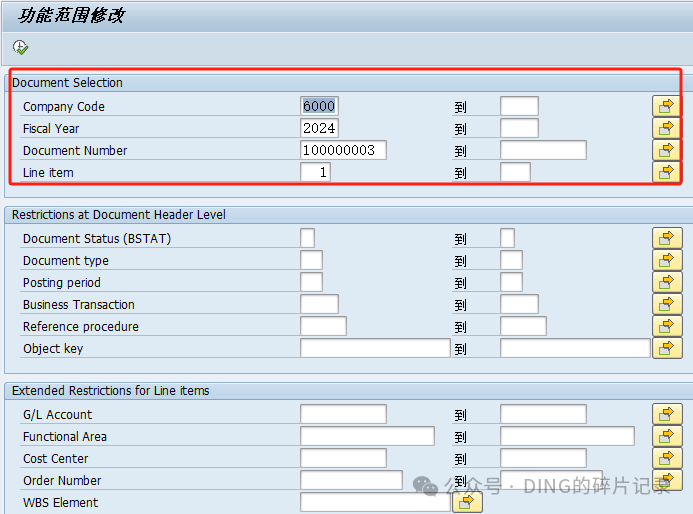Click the WBS Element input field

coord(375,503)
